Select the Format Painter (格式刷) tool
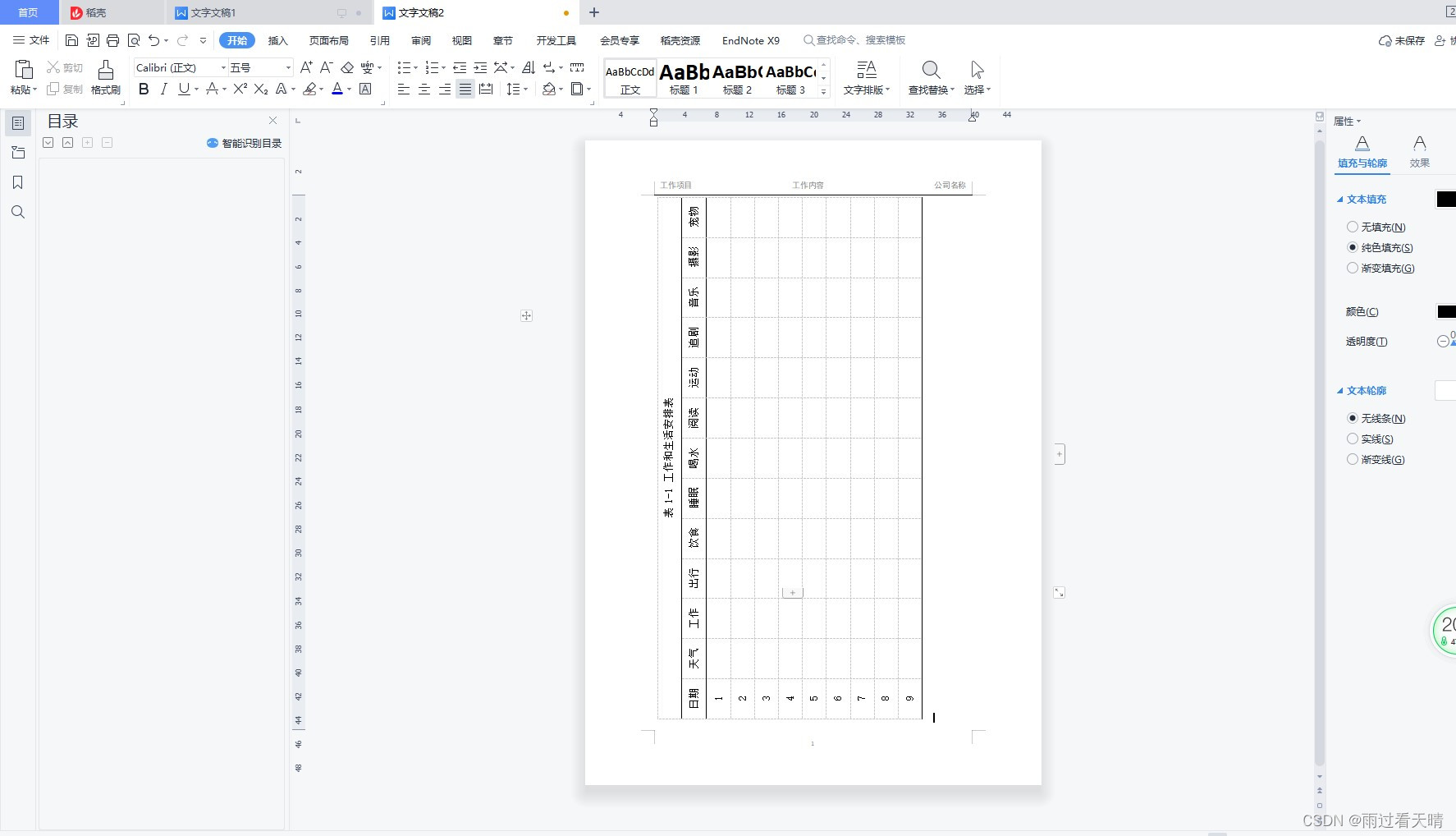Screen dimensions: 1456x836 (106, 77)
